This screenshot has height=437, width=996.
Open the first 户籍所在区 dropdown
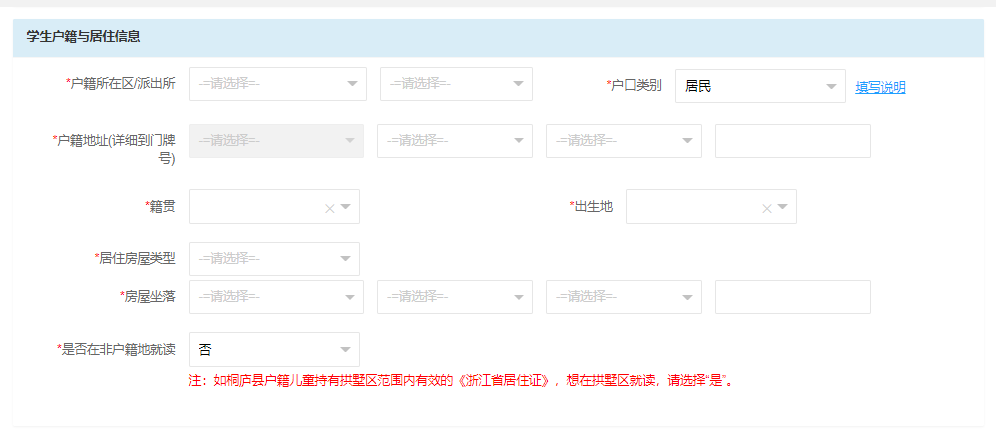278,84
